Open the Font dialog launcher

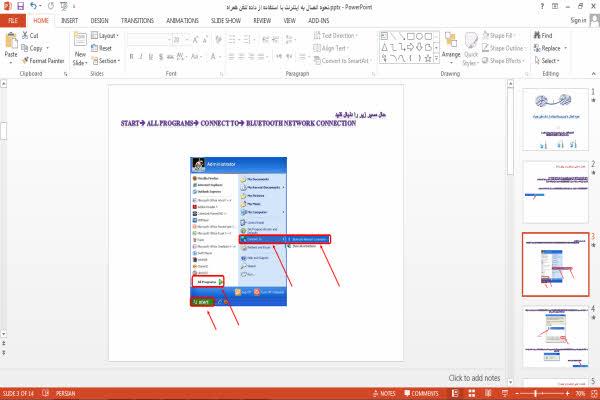pos(221,74)
